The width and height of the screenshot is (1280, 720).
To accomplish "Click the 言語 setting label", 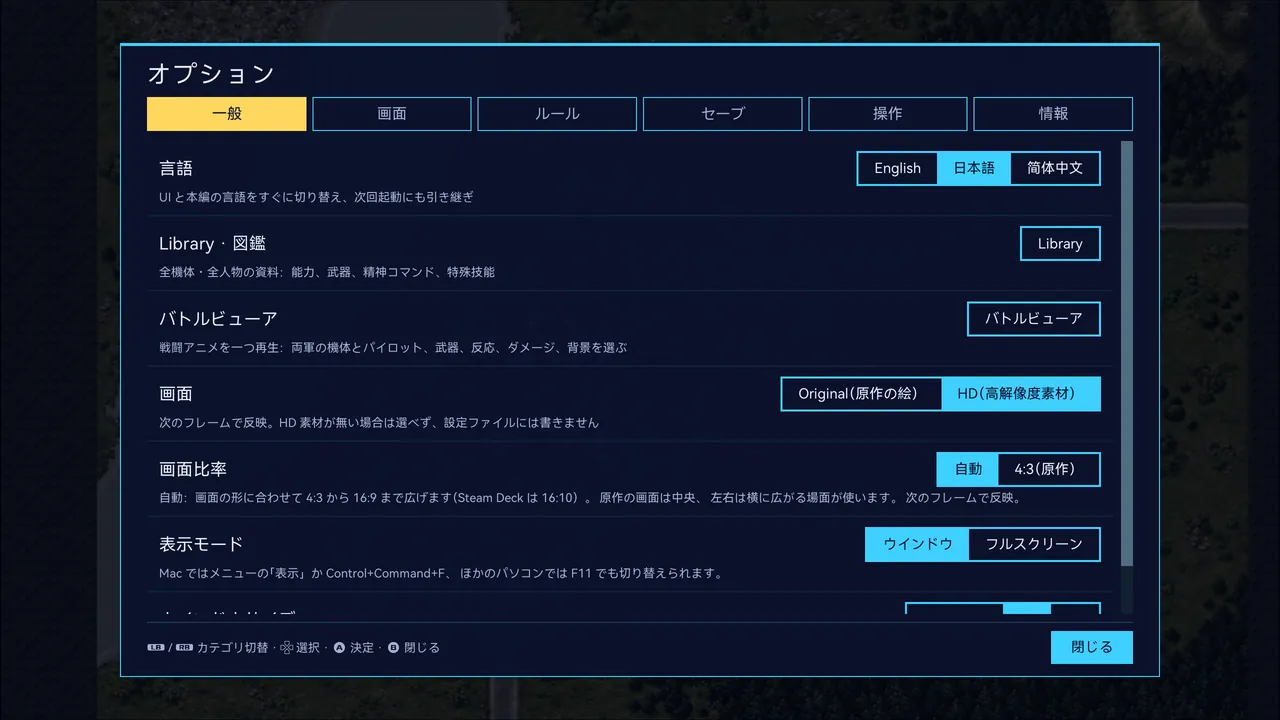I will coord(176,168).
